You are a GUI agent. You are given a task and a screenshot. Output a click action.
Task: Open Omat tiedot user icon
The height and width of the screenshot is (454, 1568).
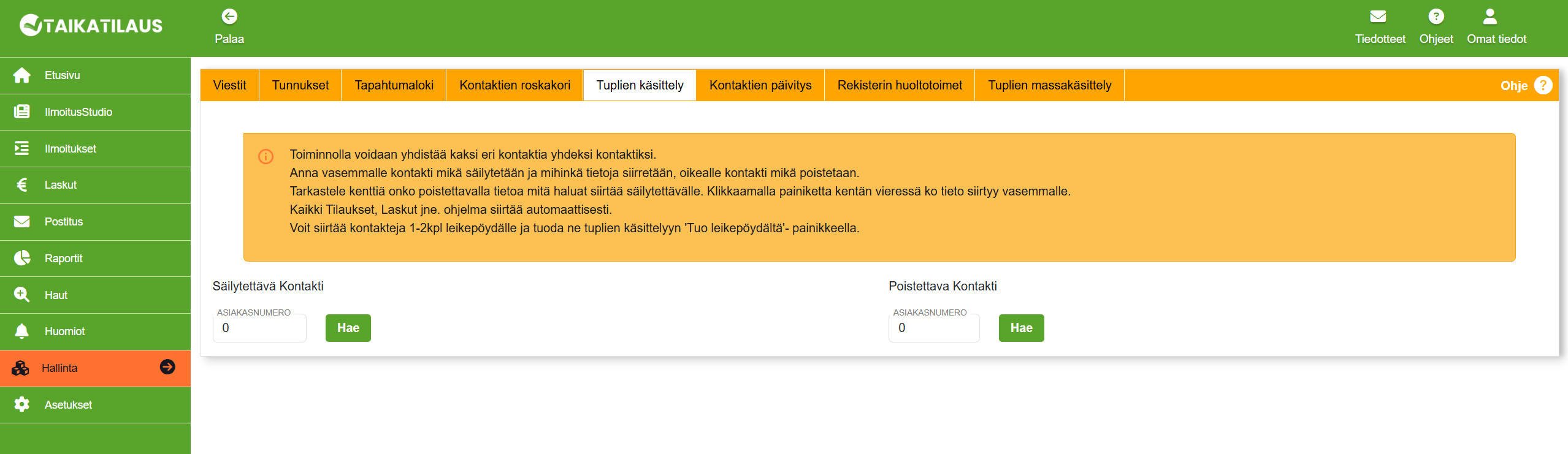(1490, 17)
